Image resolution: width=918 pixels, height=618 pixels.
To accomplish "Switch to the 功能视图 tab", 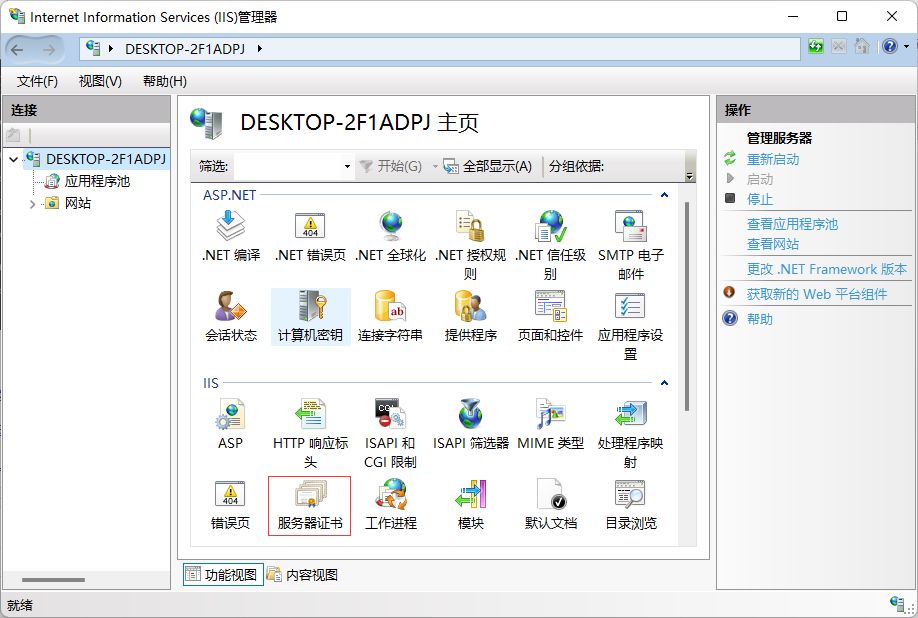I will [x=223, y=575].
